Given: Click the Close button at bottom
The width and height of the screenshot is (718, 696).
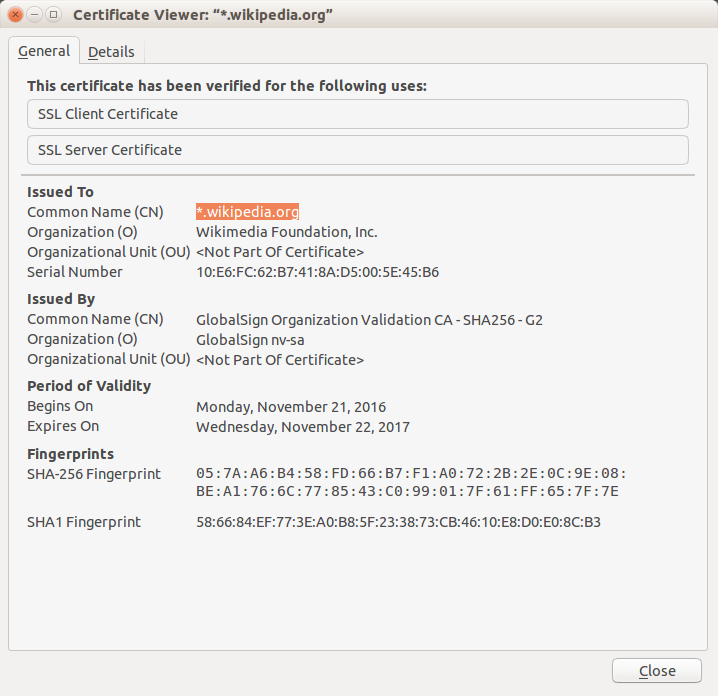Looking at the screenshot, I should click(657, 671).
